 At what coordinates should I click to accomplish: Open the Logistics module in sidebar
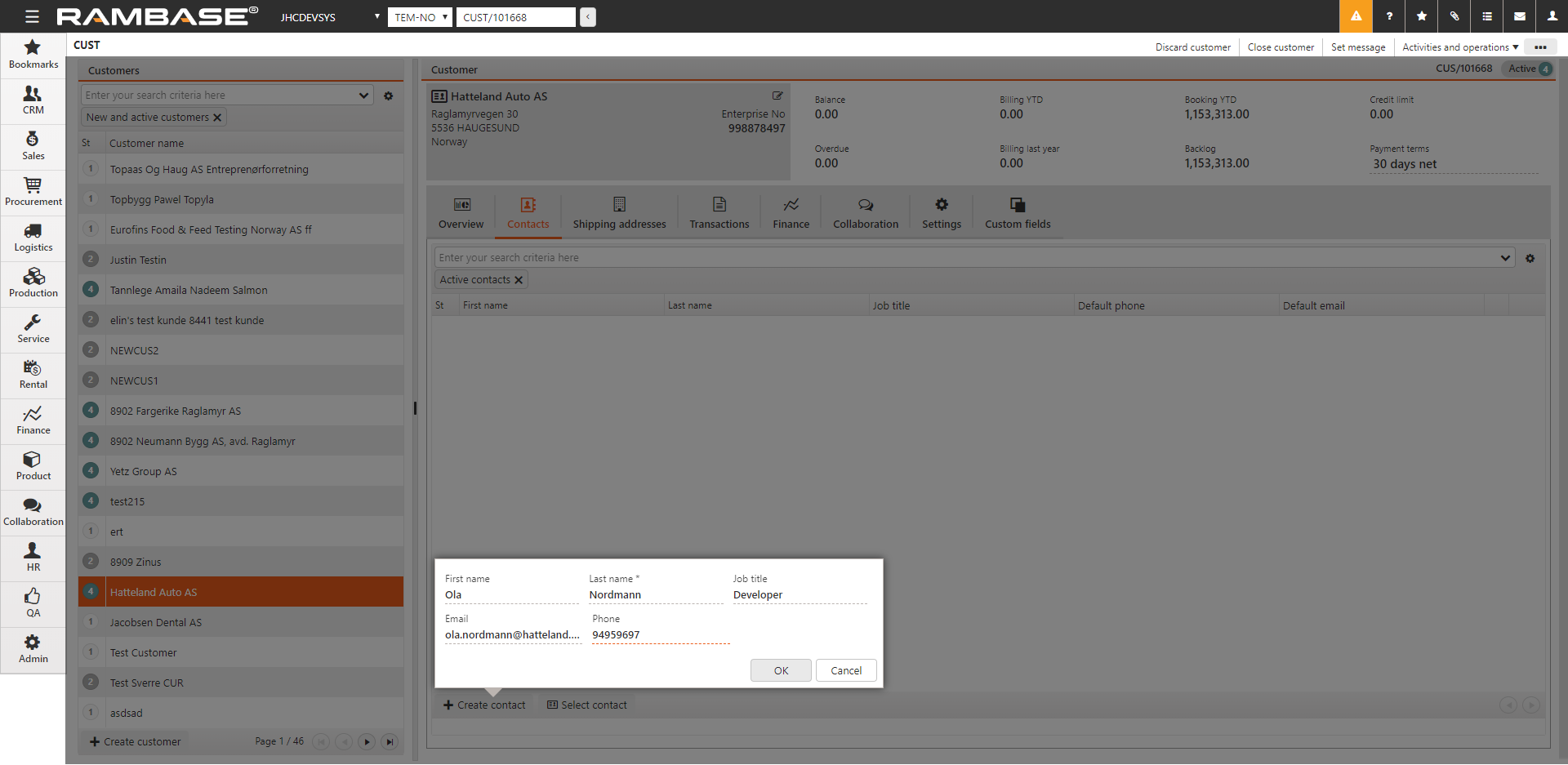(33, 238)
